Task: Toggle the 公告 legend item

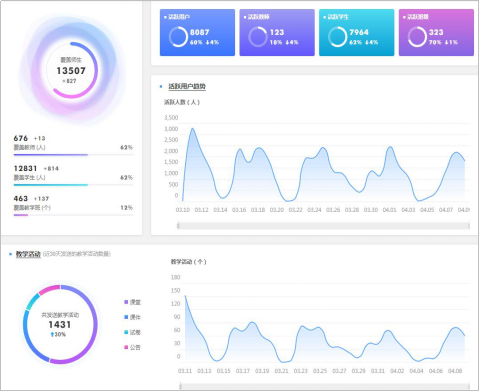Action: point(132,347)
